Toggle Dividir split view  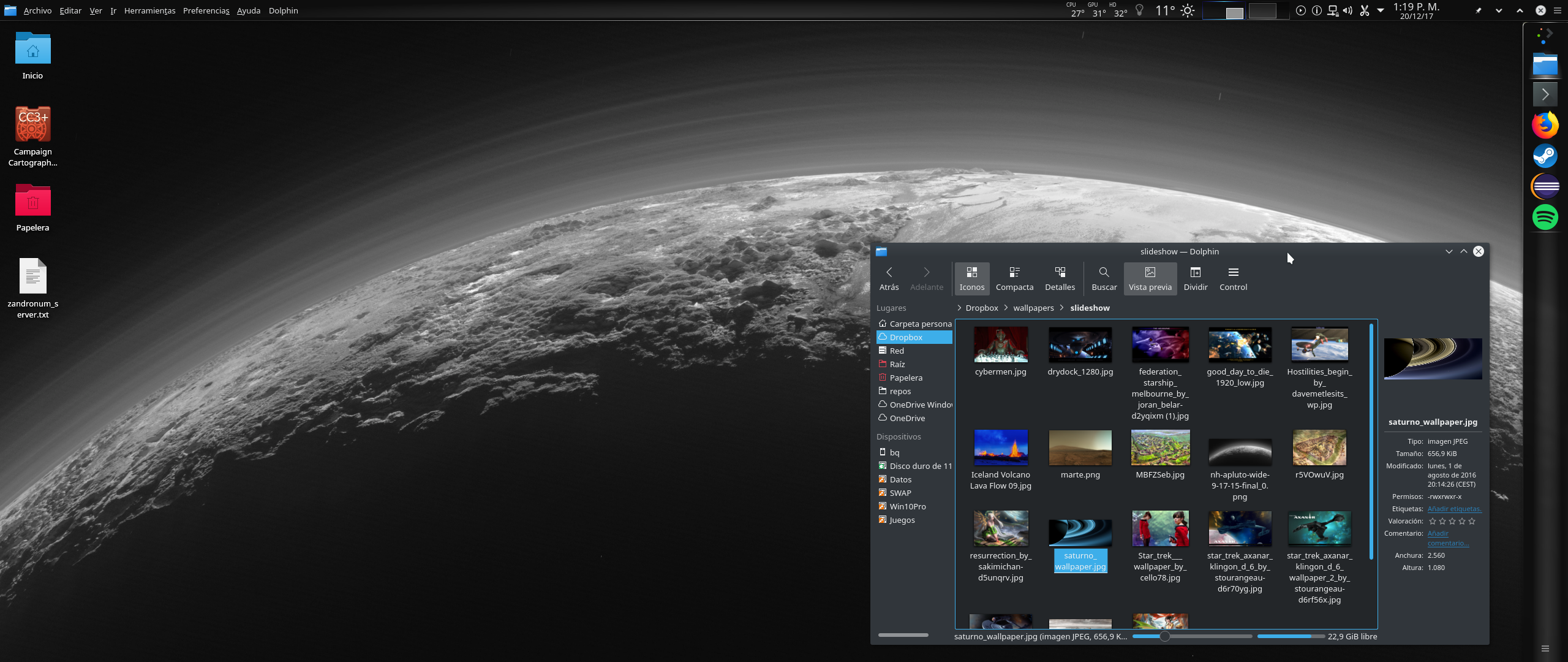pos(1196,278)
